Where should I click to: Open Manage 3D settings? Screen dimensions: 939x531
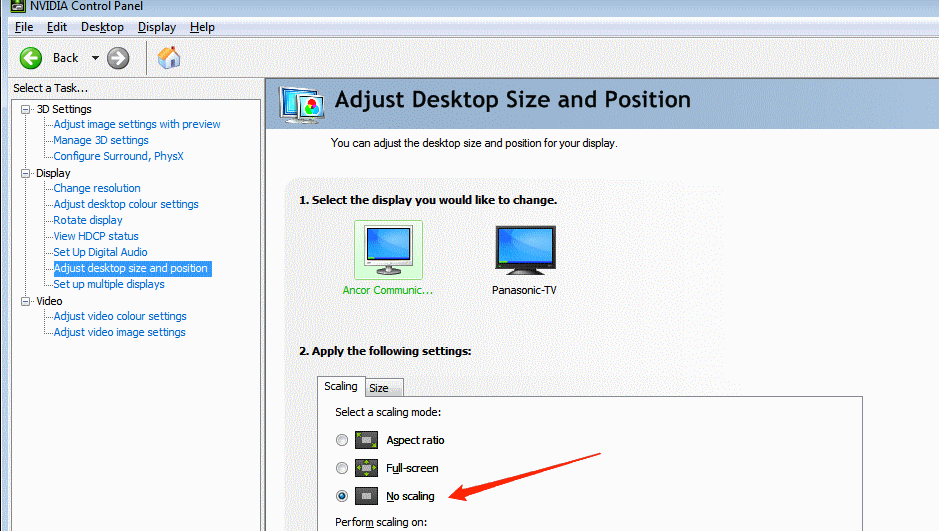[101, 140]
